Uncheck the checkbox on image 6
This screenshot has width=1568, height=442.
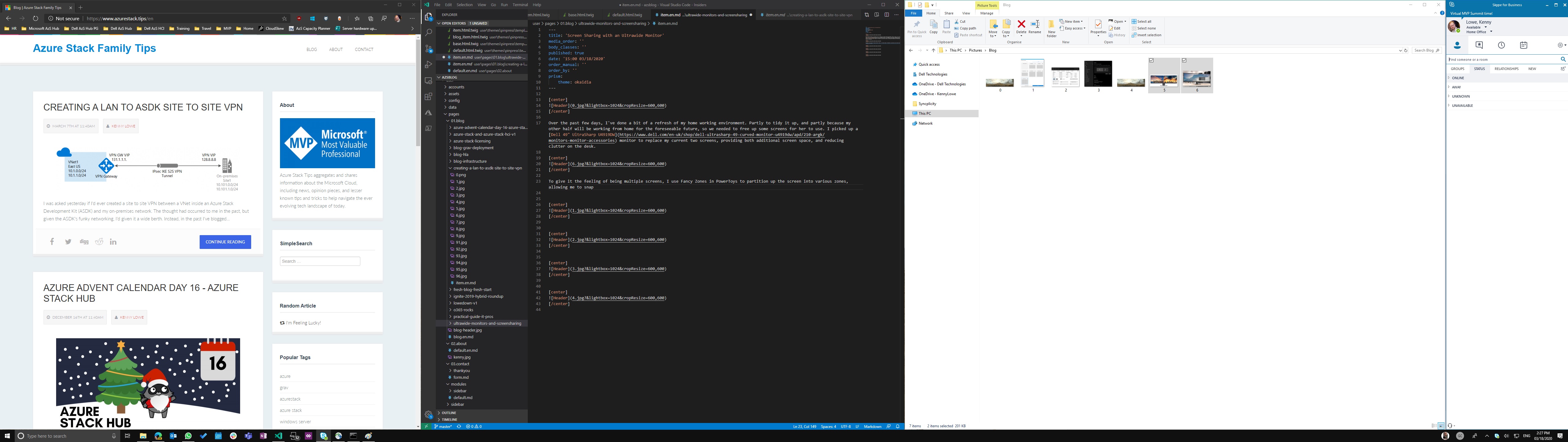point(1185,60)
